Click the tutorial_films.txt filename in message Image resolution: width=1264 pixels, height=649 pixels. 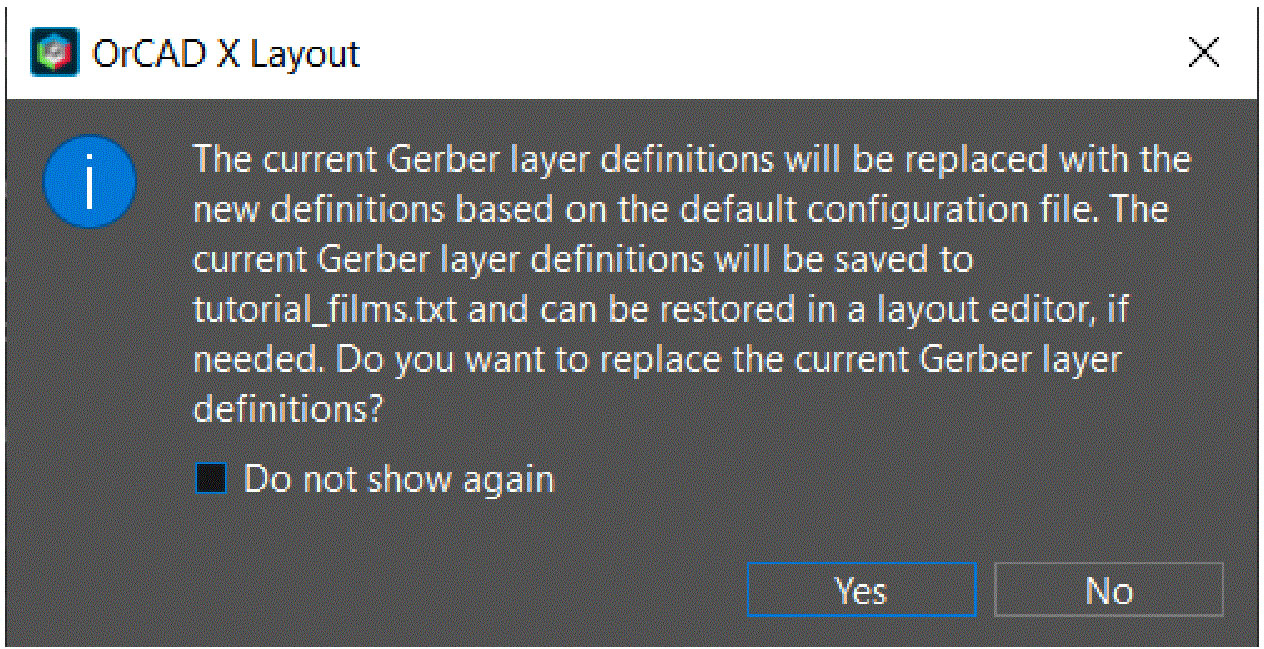326,309
